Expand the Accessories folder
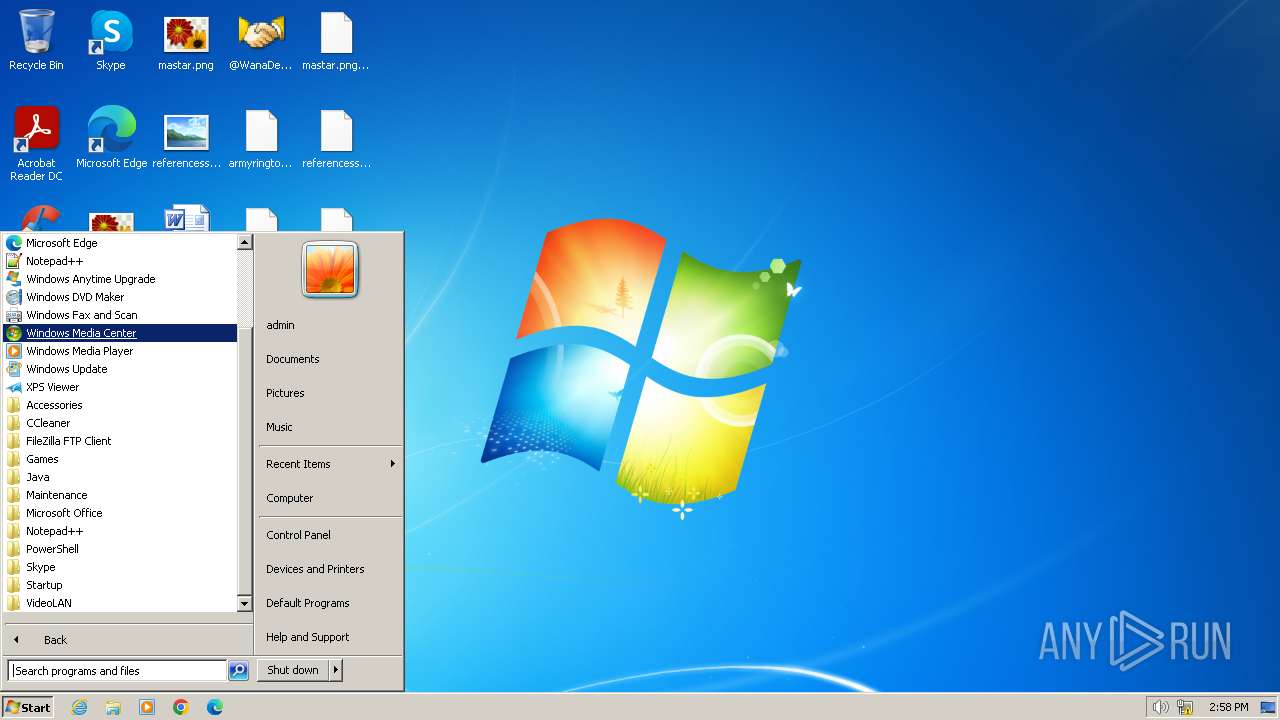This screenshot has width=1280, height=720. pos(120,405)
